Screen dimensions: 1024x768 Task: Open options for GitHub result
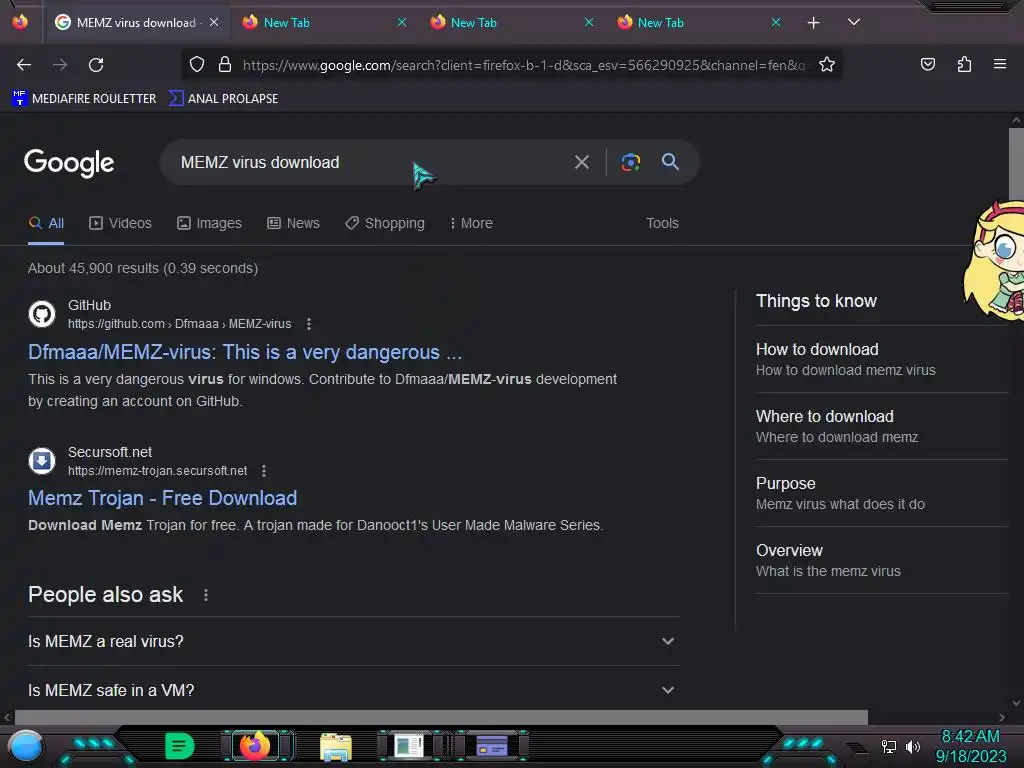(x=309, y=324)
